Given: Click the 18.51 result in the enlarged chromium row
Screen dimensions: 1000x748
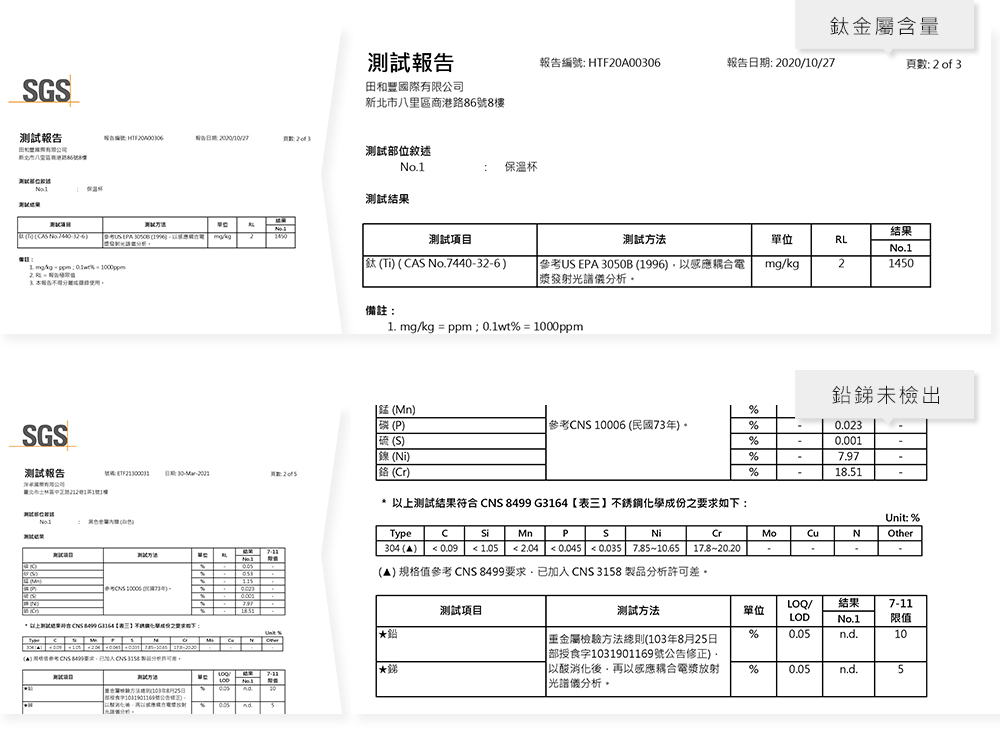Looking at the screenshot, I should click(848, 473).
